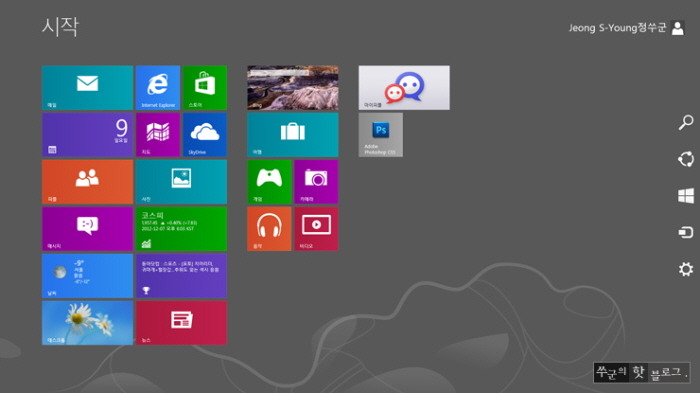Open the SkyDrive tile

(x=205, y=135)
